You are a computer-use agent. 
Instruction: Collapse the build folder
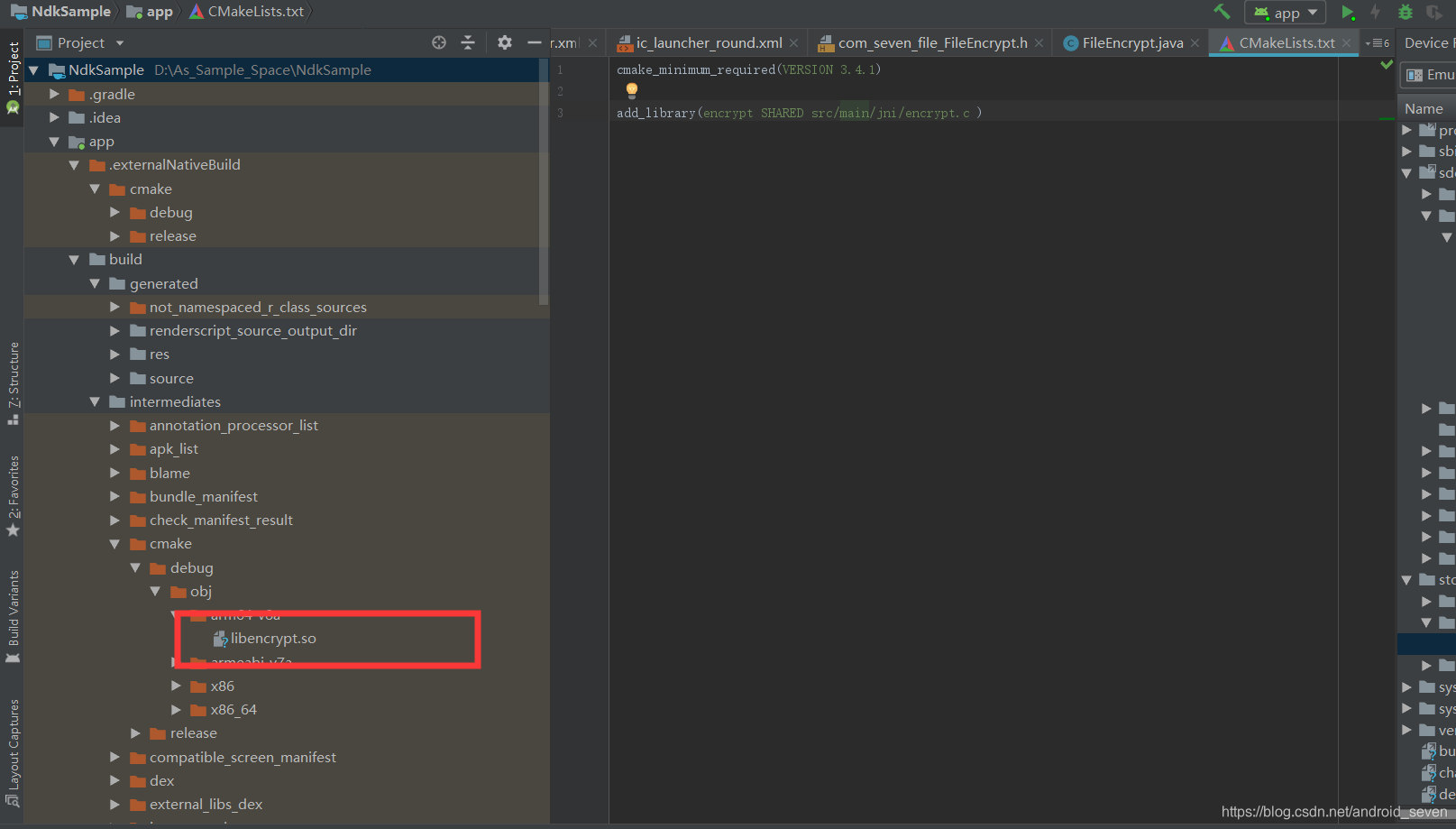[74, 260]
